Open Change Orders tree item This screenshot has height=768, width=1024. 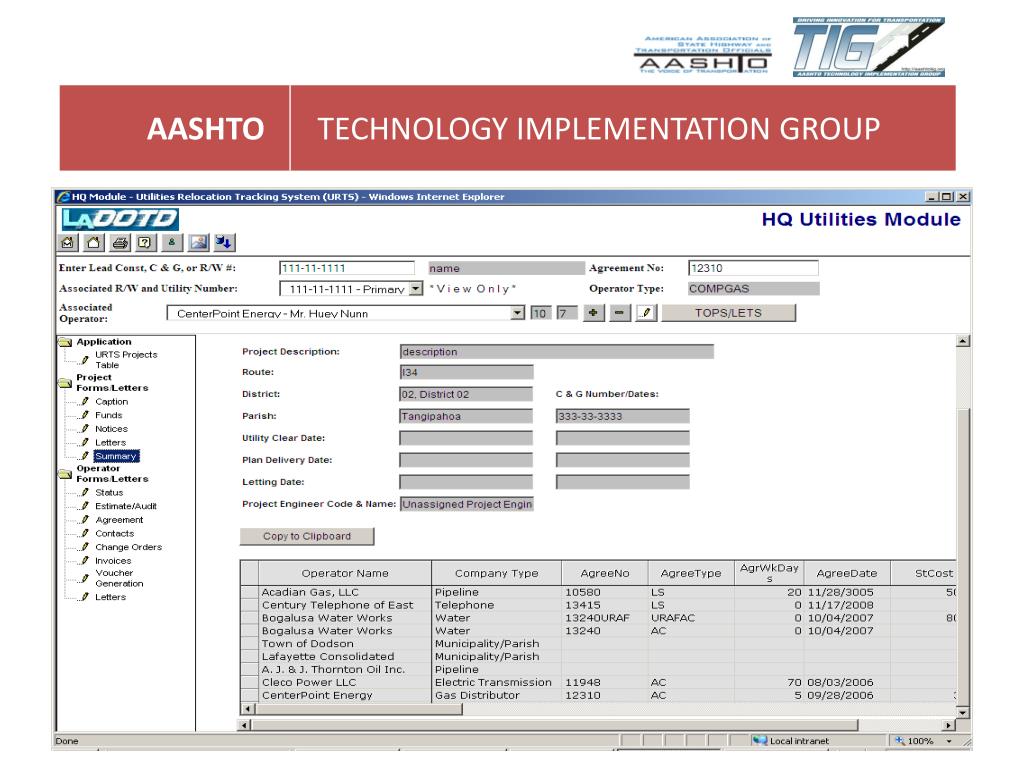(129, 547)
